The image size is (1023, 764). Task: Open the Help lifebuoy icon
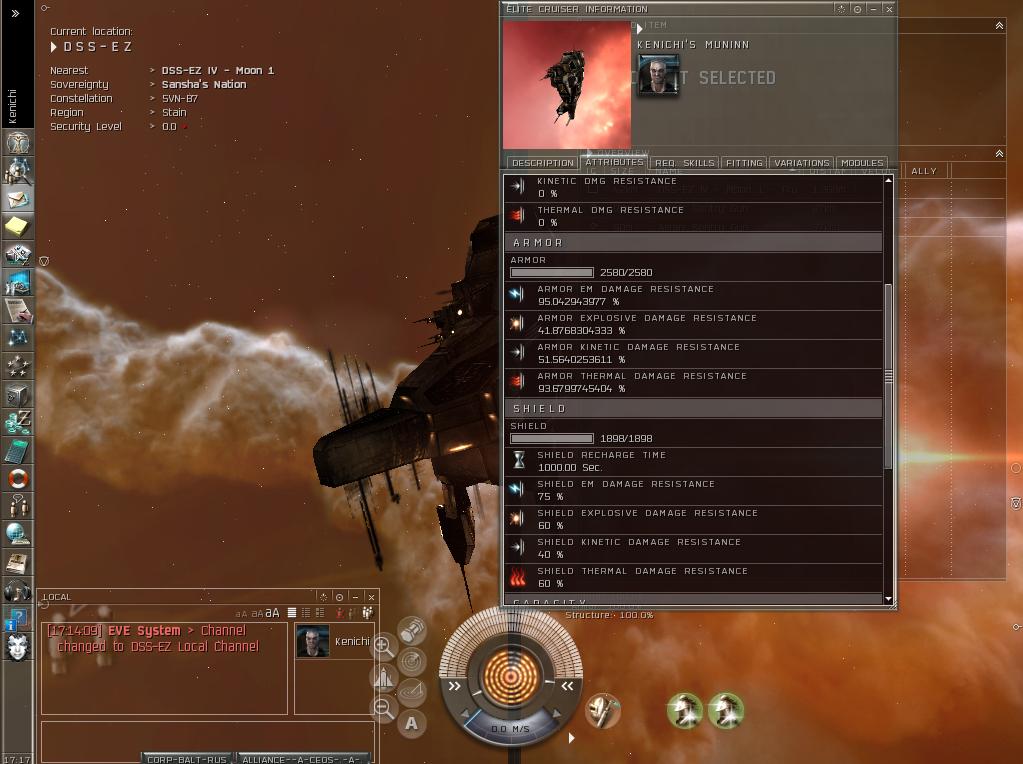(18, 478)
